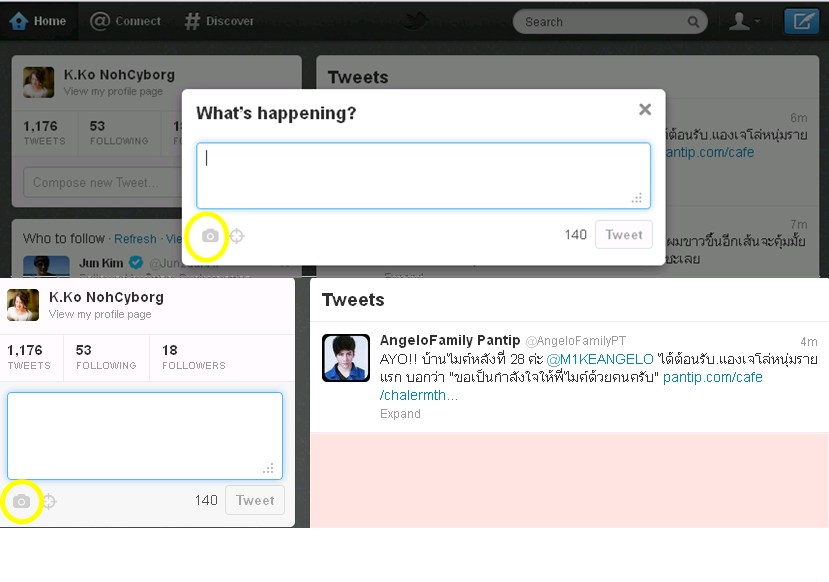This screenshot has height=582, width=829.
Task: Open dimmed View my profile page link behind dialog
Action: (113, 91)
